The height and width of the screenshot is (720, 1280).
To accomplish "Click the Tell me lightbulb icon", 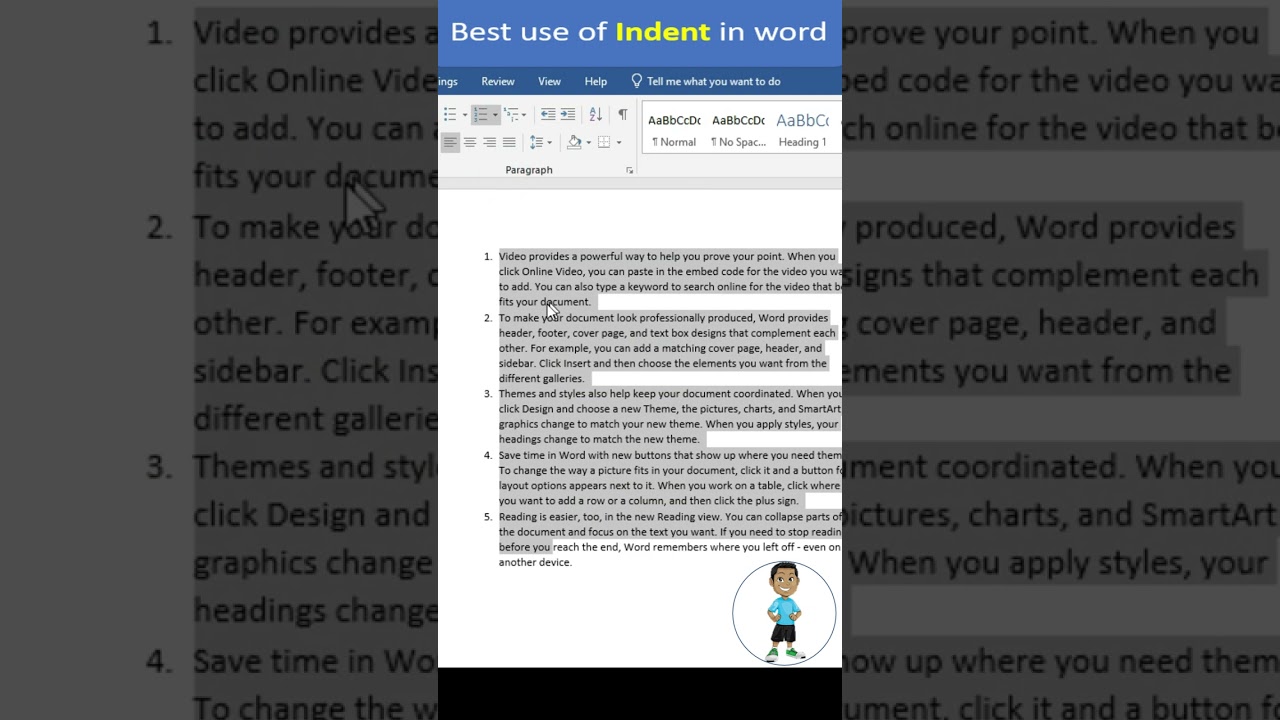I will pyautogui.click(x=636, y=81).
